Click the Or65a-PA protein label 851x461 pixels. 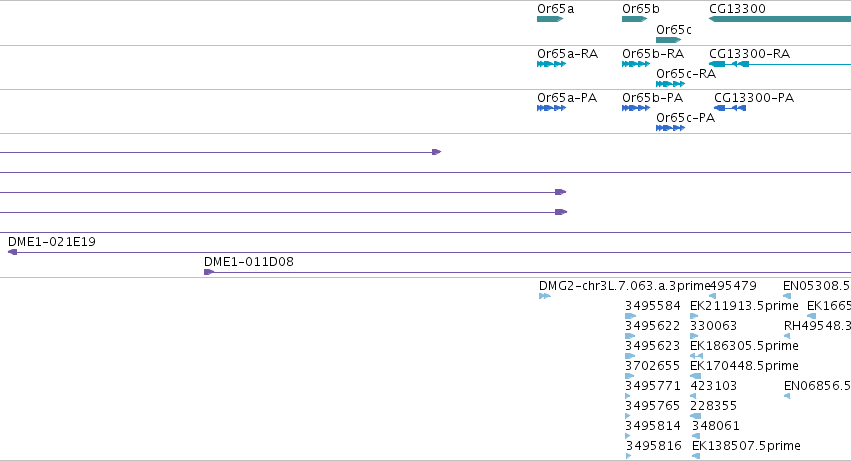coord(567,98)
